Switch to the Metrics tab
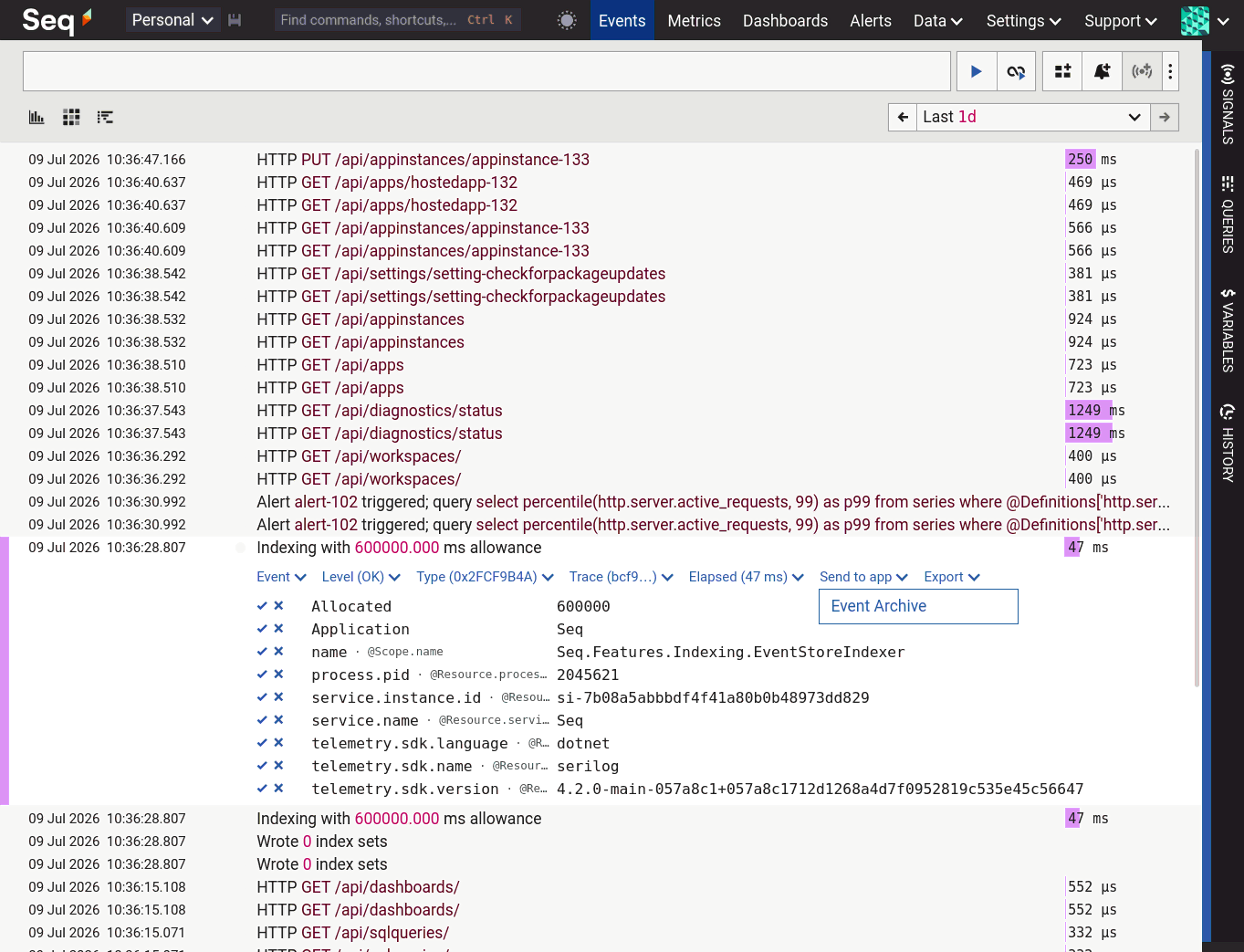This screenshot has height=952, width=1244. point(694,20)
